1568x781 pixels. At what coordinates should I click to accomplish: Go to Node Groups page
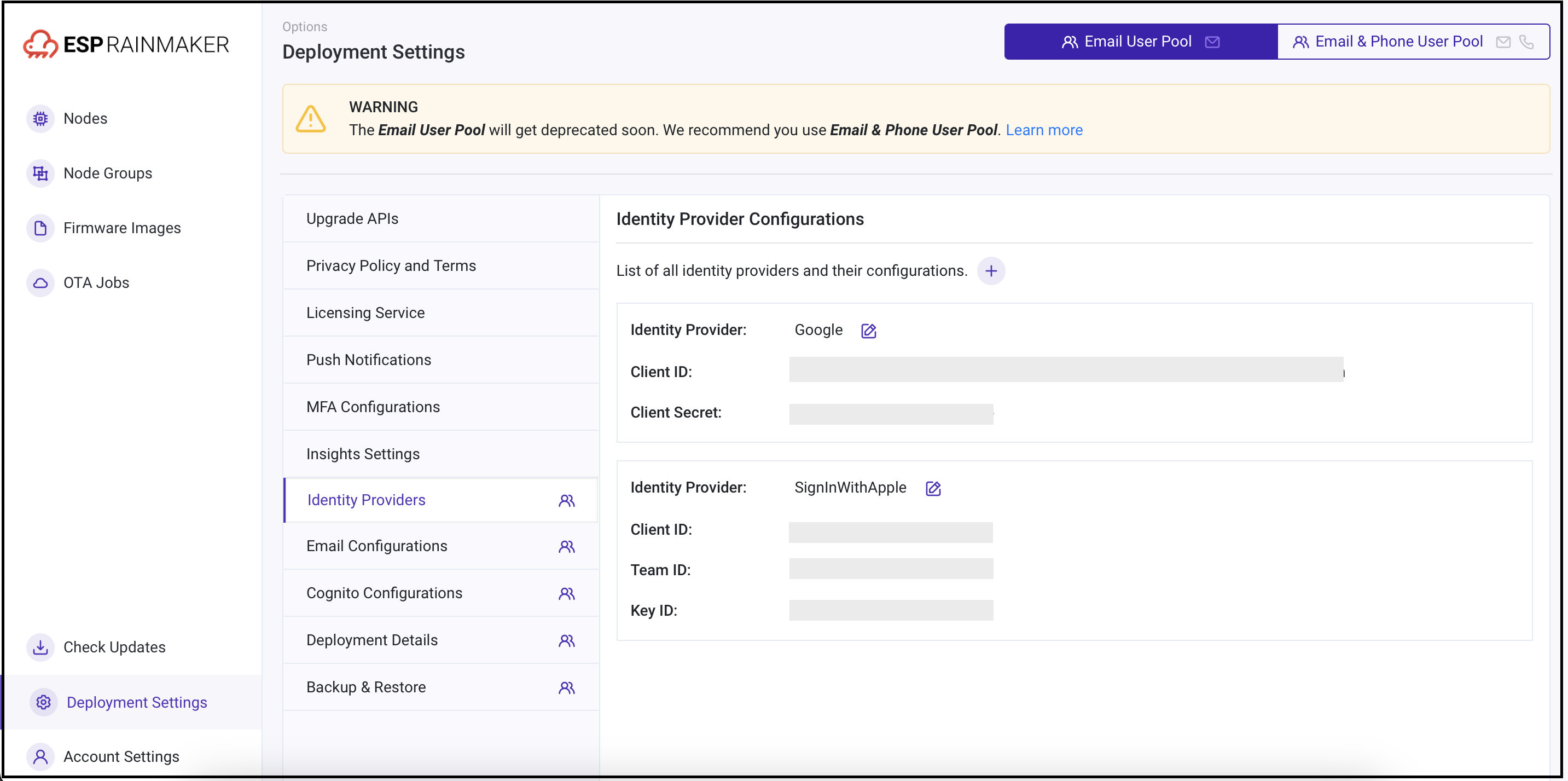(108, 173)
